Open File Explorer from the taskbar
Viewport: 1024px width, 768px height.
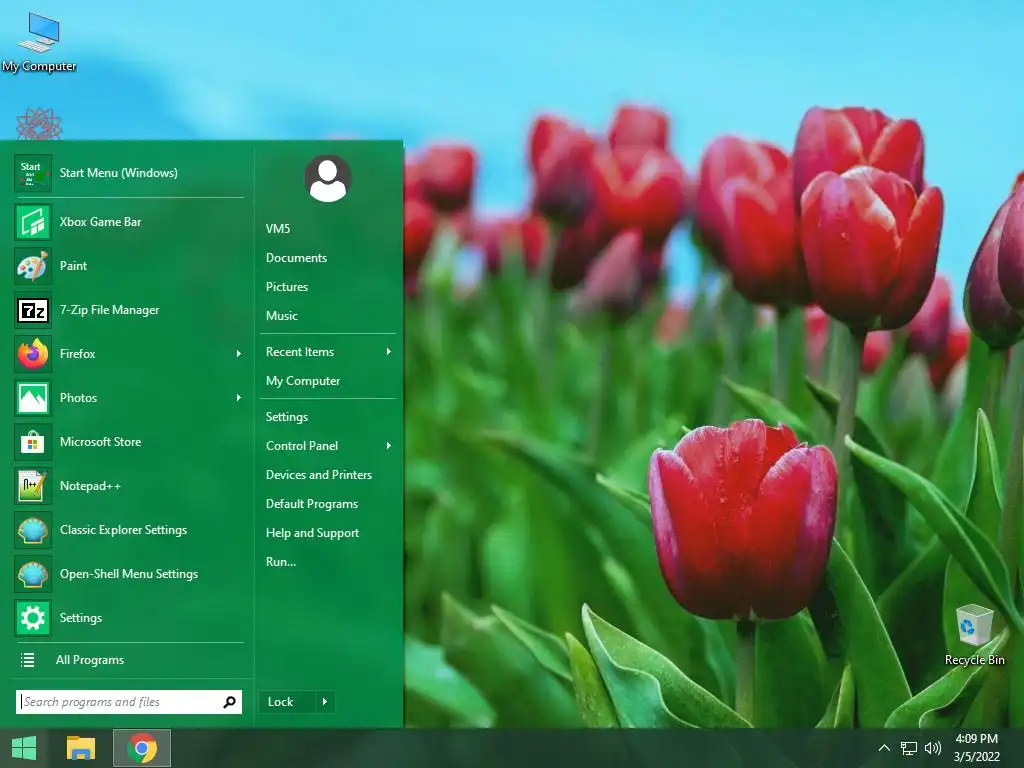point(81,748)
